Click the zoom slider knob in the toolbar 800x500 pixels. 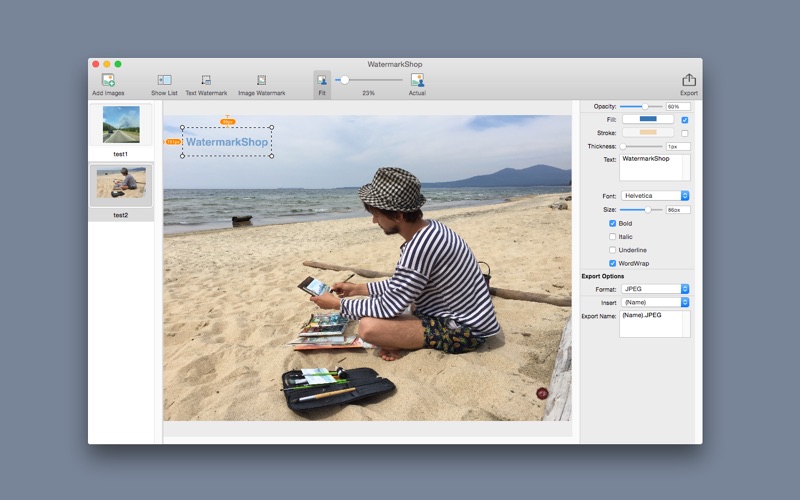click(345, 80)
